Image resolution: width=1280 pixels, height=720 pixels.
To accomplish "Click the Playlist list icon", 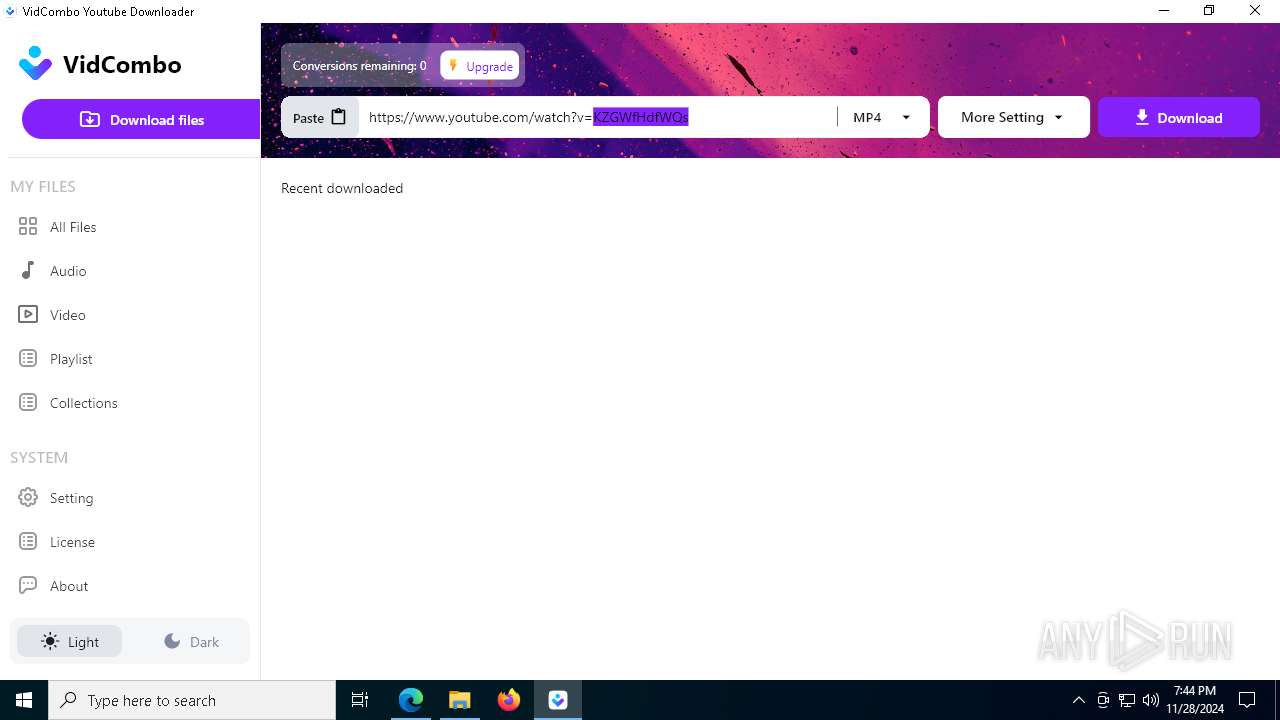I will pyautogui.click(x=28, y=358).
